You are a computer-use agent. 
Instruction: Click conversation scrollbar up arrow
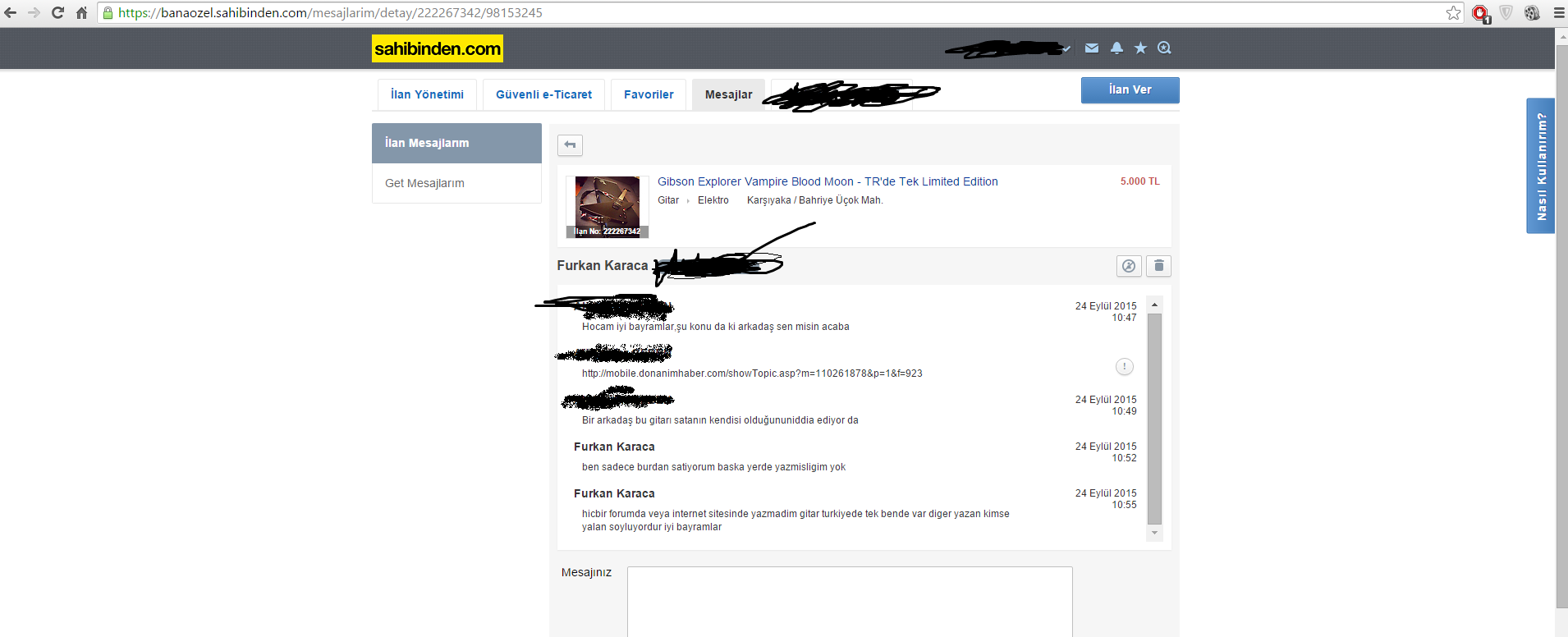click(x=1154, y=305)
